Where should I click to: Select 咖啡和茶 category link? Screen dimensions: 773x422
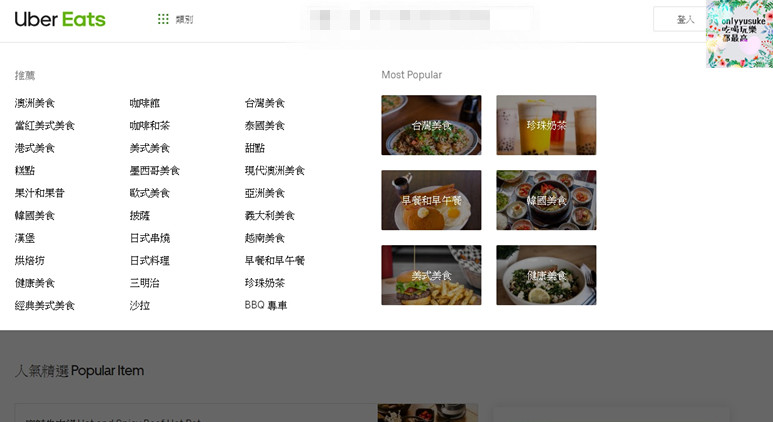tap(149, 126)
